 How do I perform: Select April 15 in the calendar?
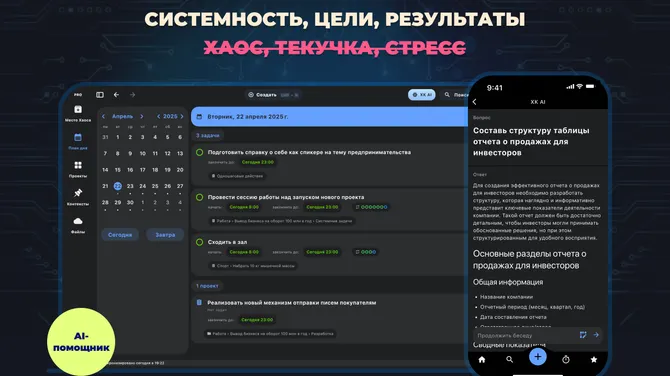(x=118, y=170)
